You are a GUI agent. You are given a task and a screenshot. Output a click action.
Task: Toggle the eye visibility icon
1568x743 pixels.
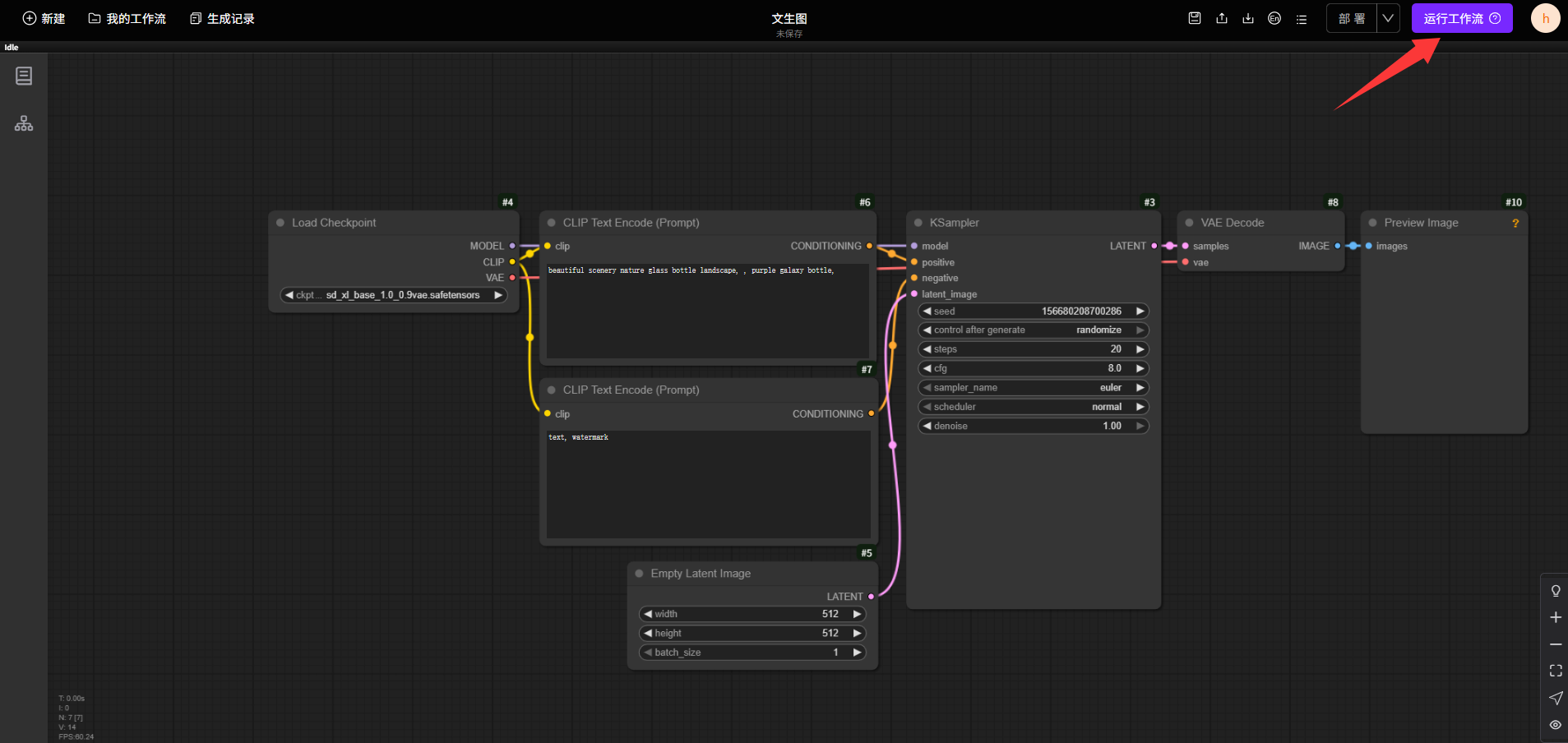click(x=1556, y=725)
